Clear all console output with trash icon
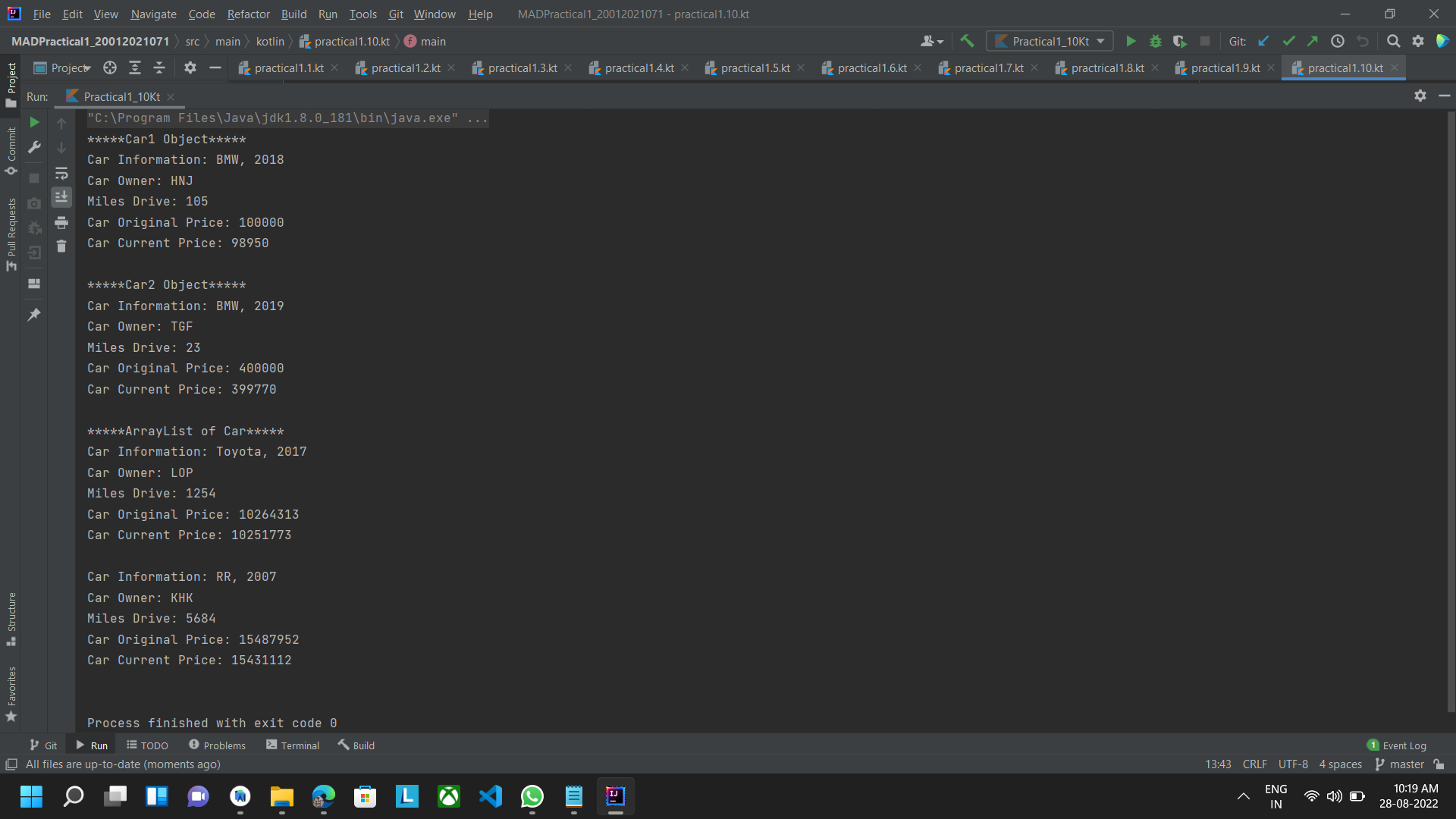Screen dimensions: 1456x819 pyautogui.click(x=61, y=246)
